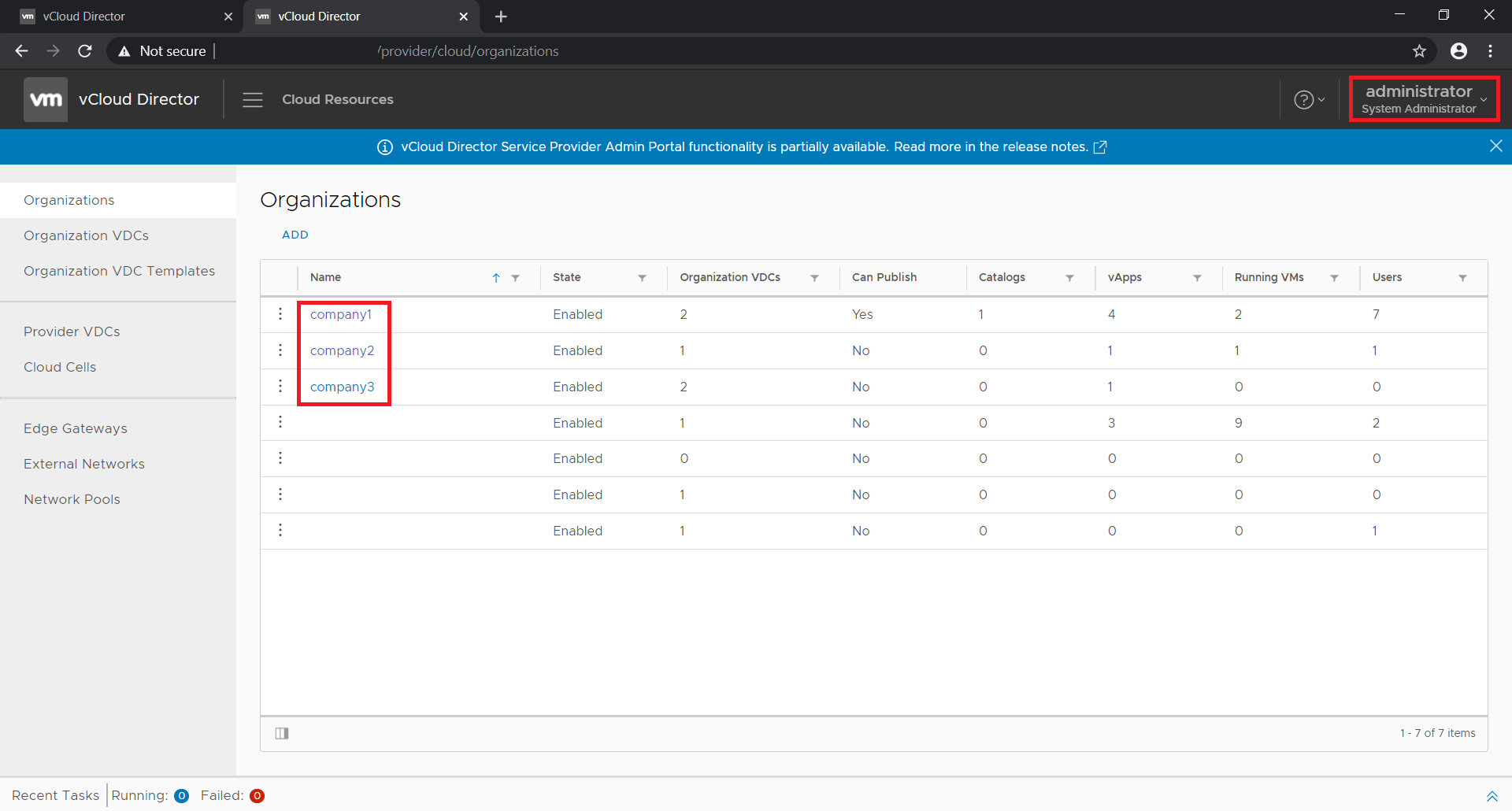Click the Can Publish column header

884,278
